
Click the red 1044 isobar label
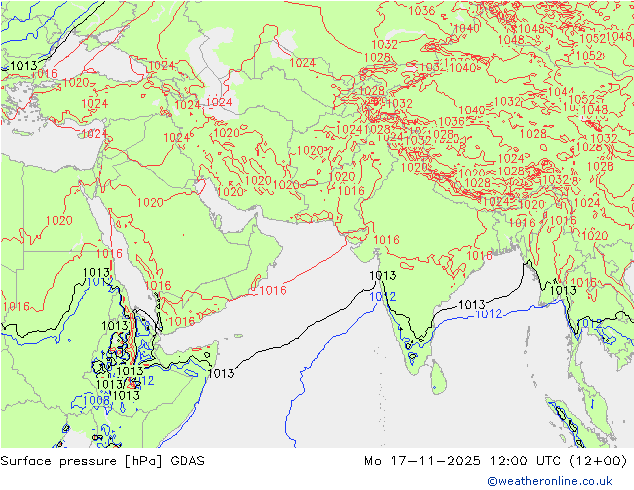pyautogui.click(x=560, y=92)
